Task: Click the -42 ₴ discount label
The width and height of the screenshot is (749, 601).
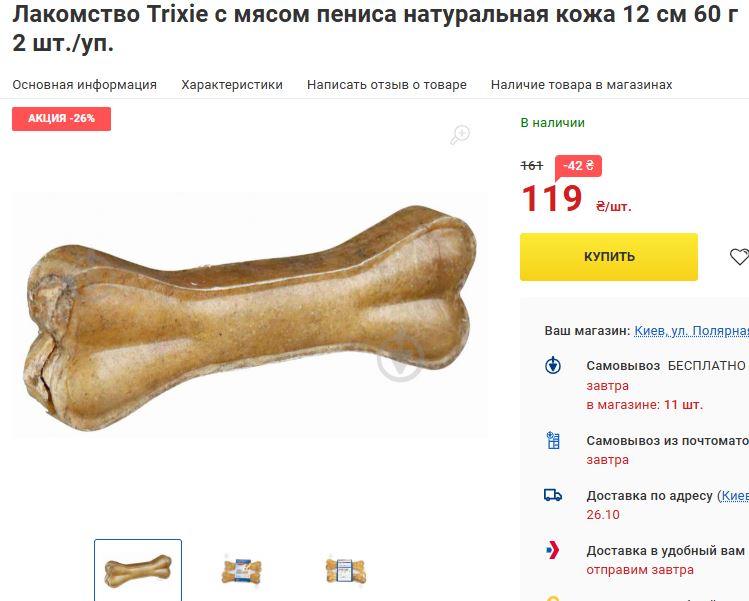Action: point(578,166)
